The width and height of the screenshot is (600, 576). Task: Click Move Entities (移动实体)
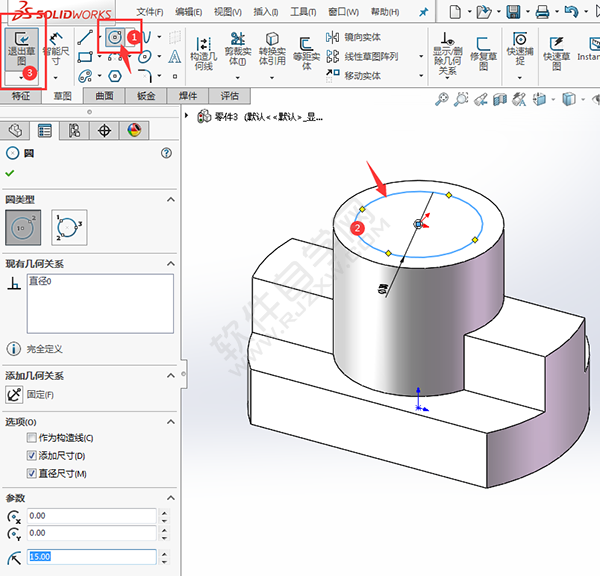click(x=353, y=75)
